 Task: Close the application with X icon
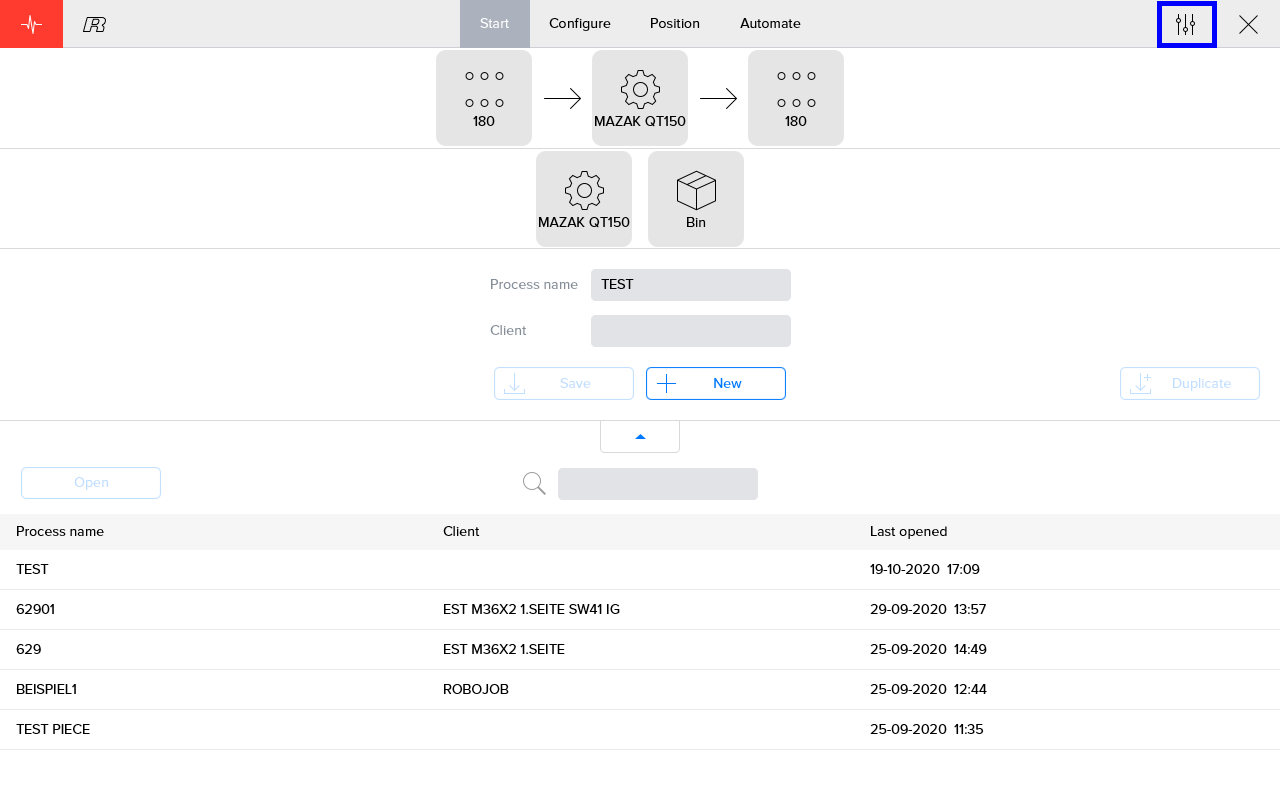(1248, 24)
